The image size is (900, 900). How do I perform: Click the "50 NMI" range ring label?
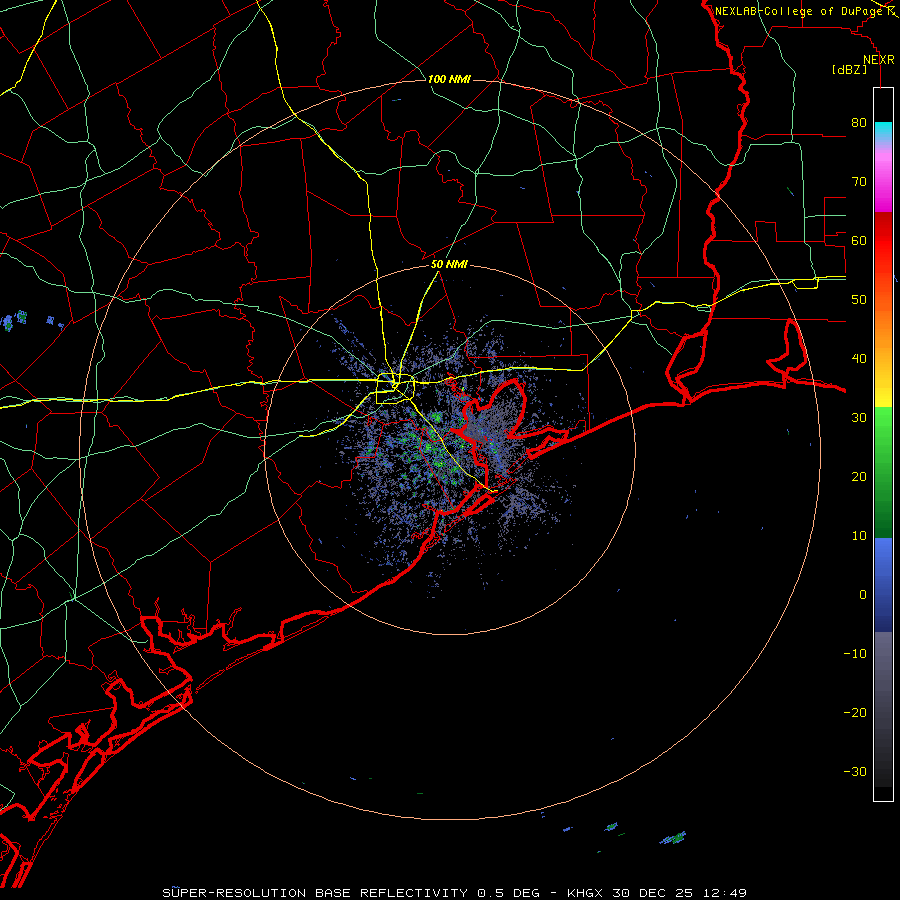pos(449,265)
